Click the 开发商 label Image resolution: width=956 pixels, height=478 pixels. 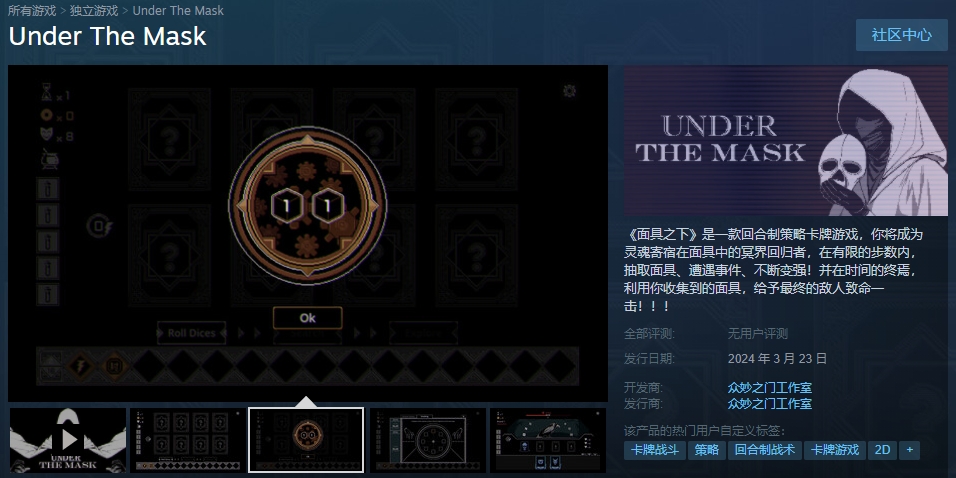click(x=643, y=387)
